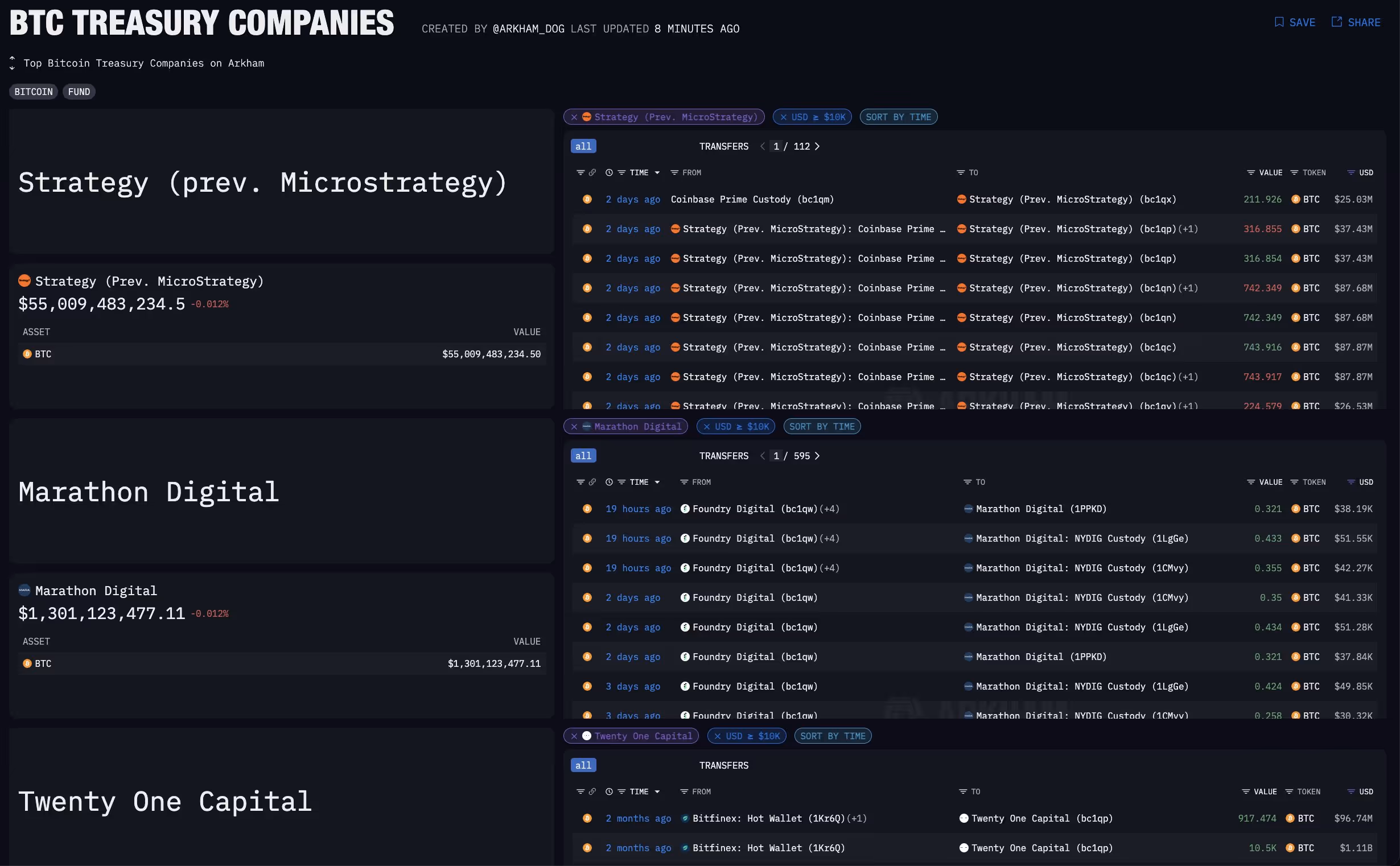1400x866 pixels.
Task: Click the Save bookmark icon
Action: click(x=1279, y=22)
